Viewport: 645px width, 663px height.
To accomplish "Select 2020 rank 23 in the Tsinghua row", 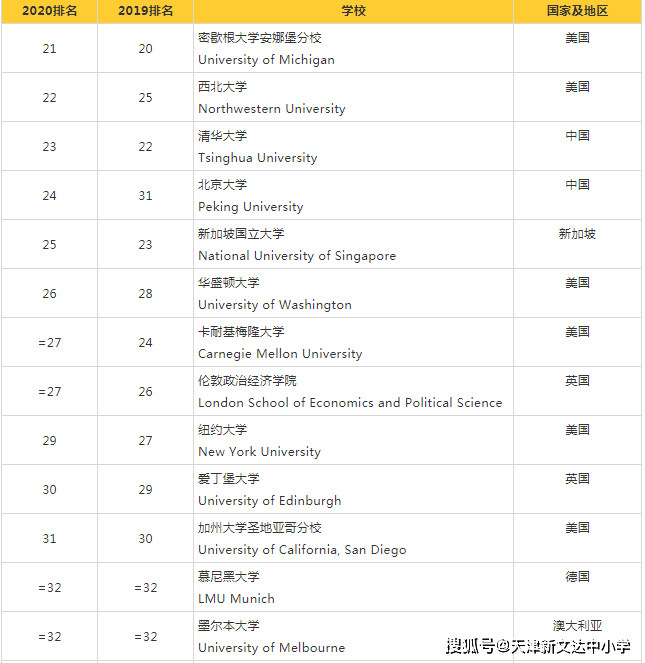I will [49, 147].
